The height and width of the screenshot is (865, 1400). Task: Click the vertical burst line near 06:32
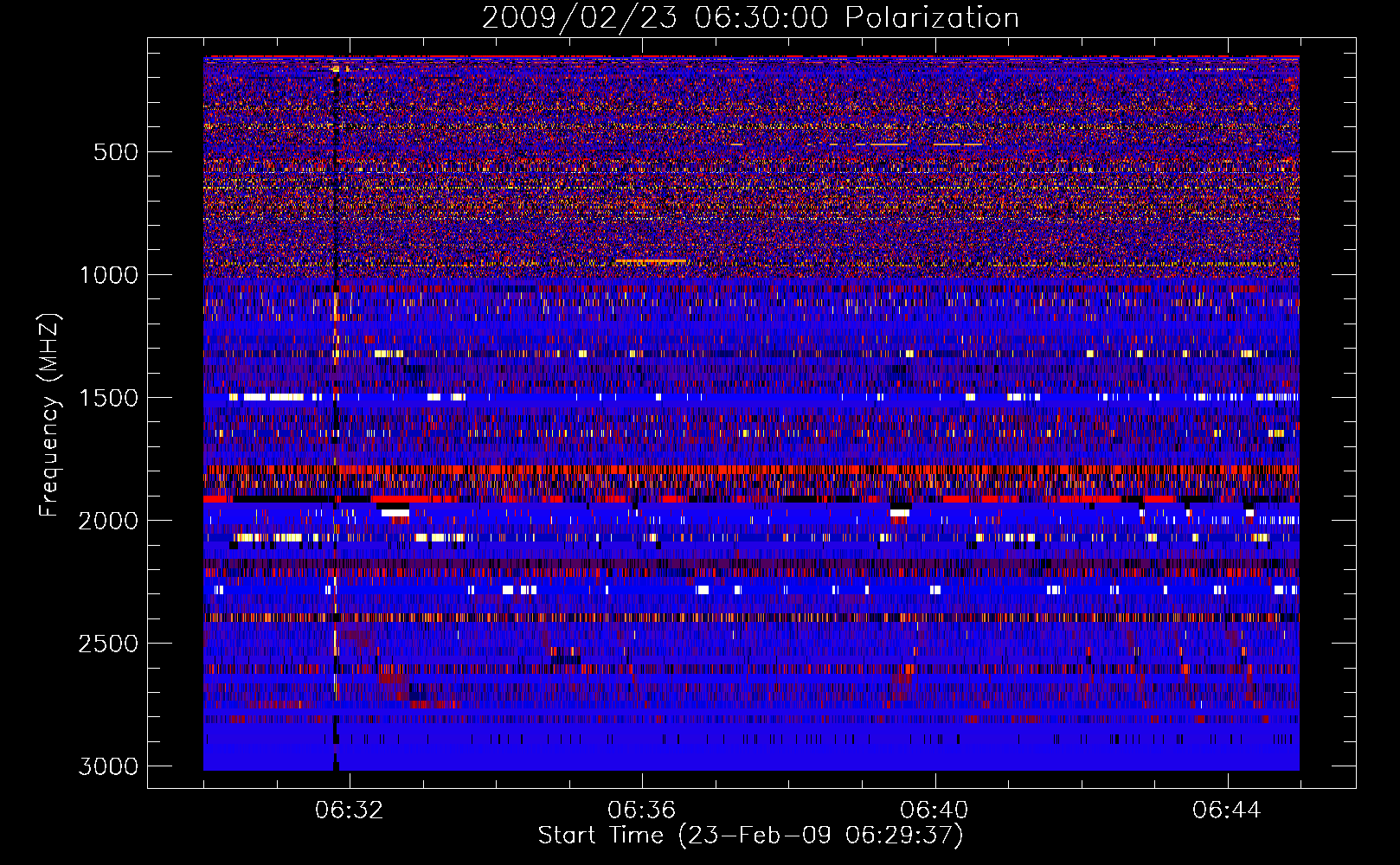(x=335, y=415)
